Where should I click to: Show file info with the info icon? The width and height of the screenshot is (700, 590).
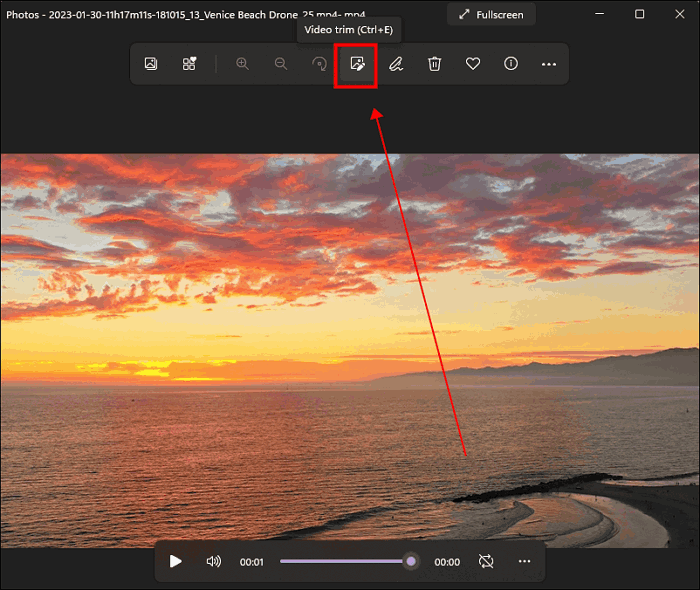[511, 64]
